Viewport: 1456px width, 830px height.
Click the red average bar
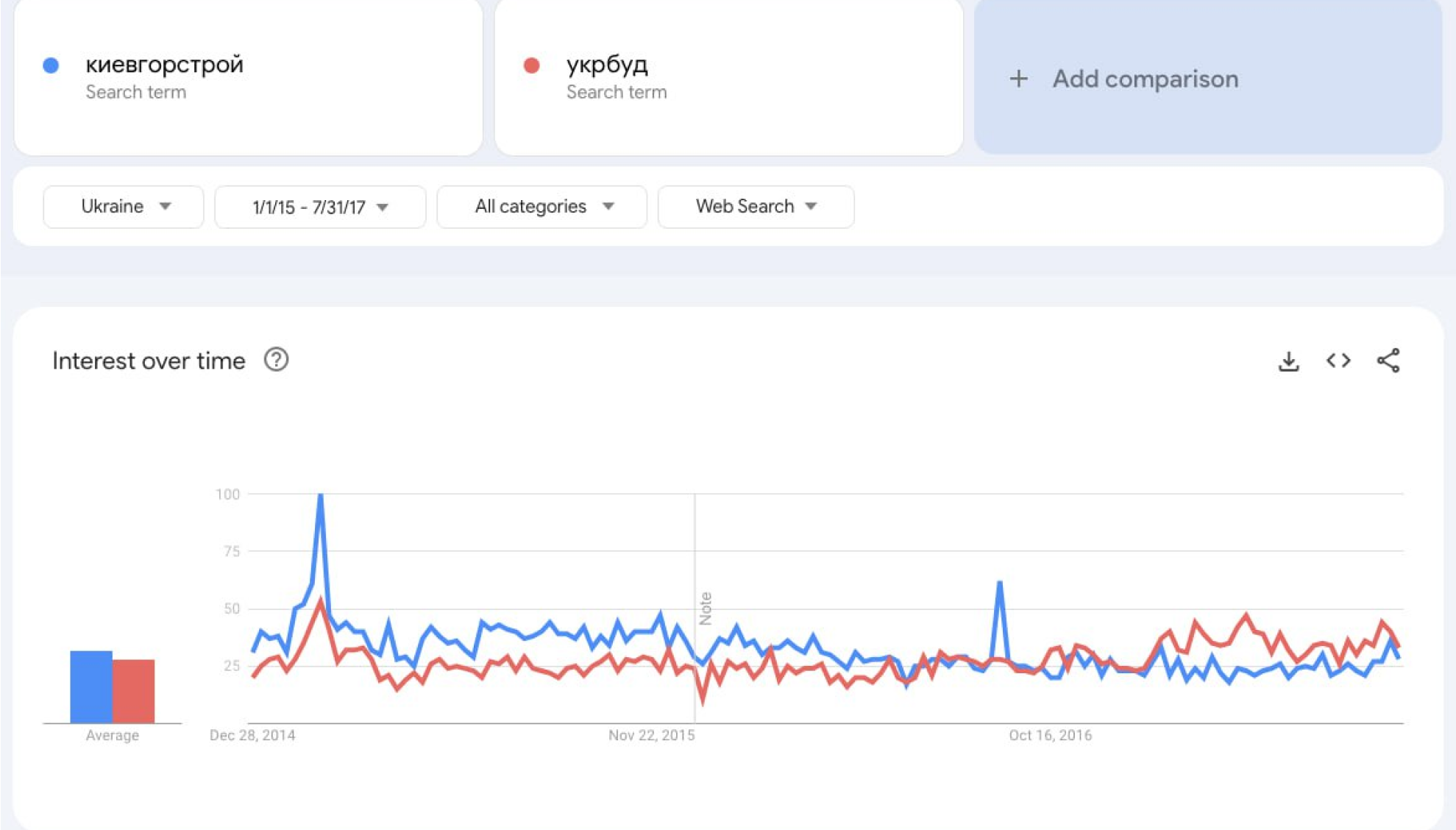[x=134, y=690]
